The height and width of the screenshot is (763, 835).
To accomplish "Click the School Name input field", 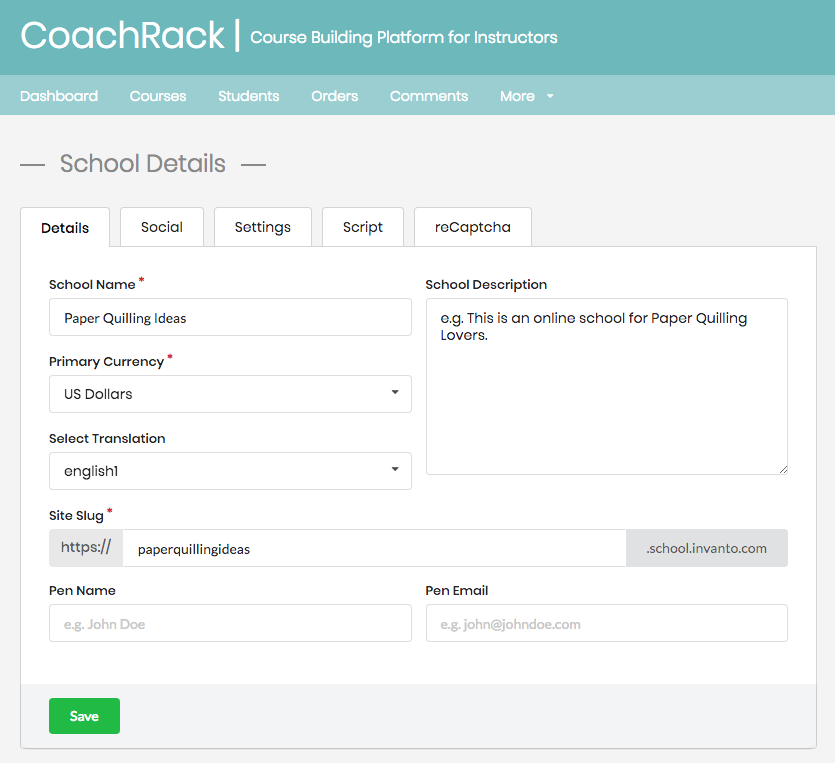I will pos(230,317).
